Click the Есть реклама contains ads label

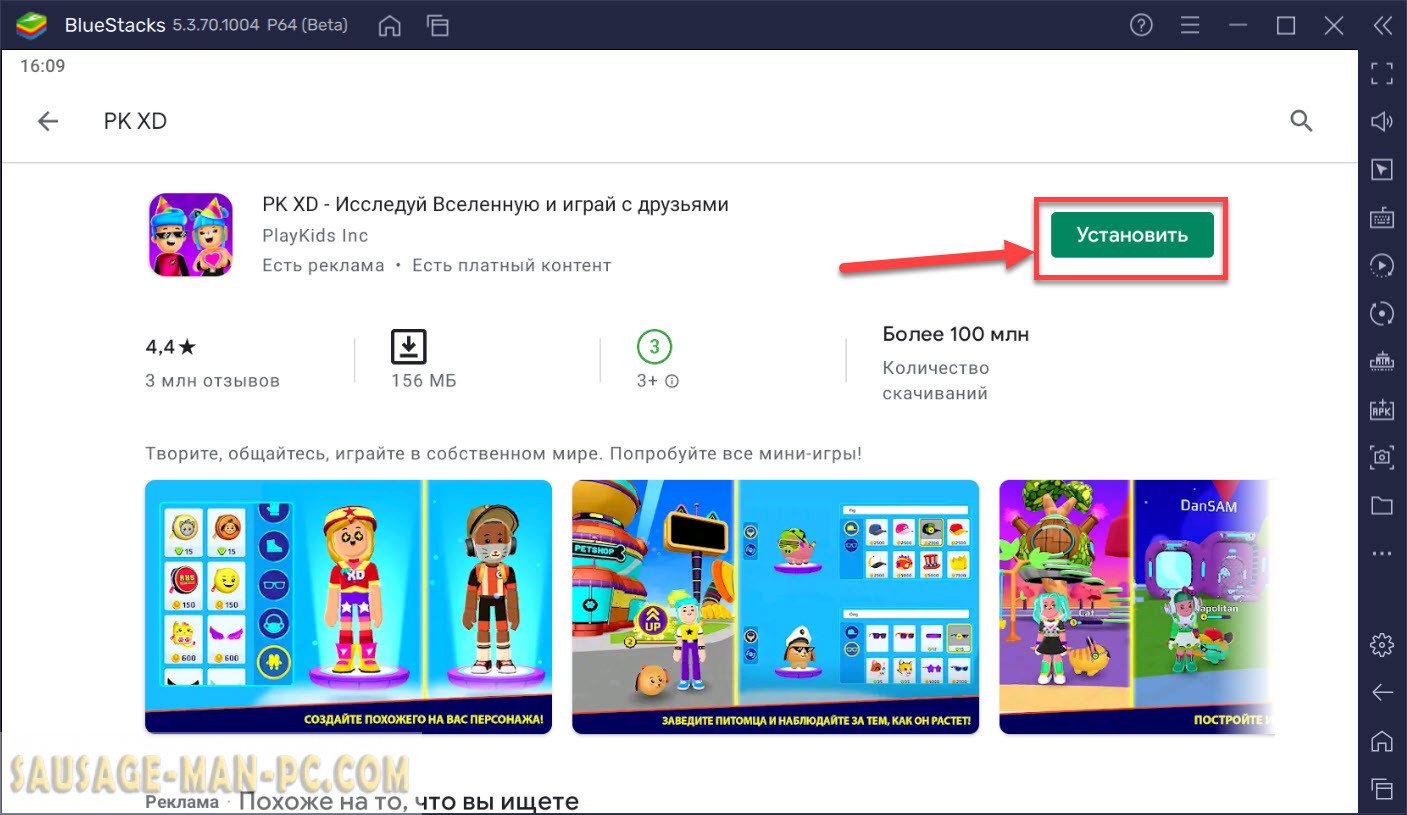coord(323,265)
